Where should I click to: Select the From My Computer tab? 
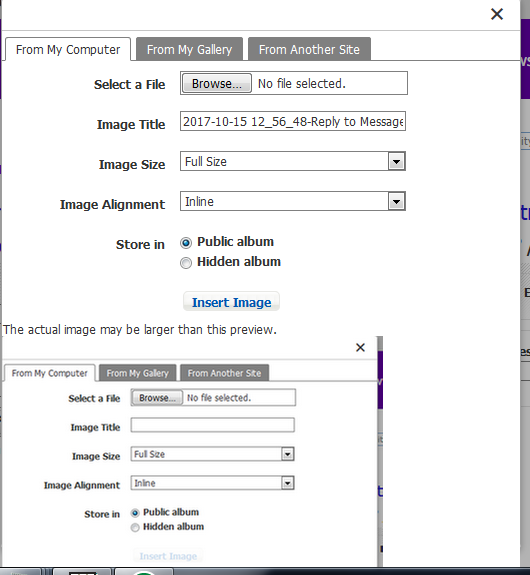[68, 49]
